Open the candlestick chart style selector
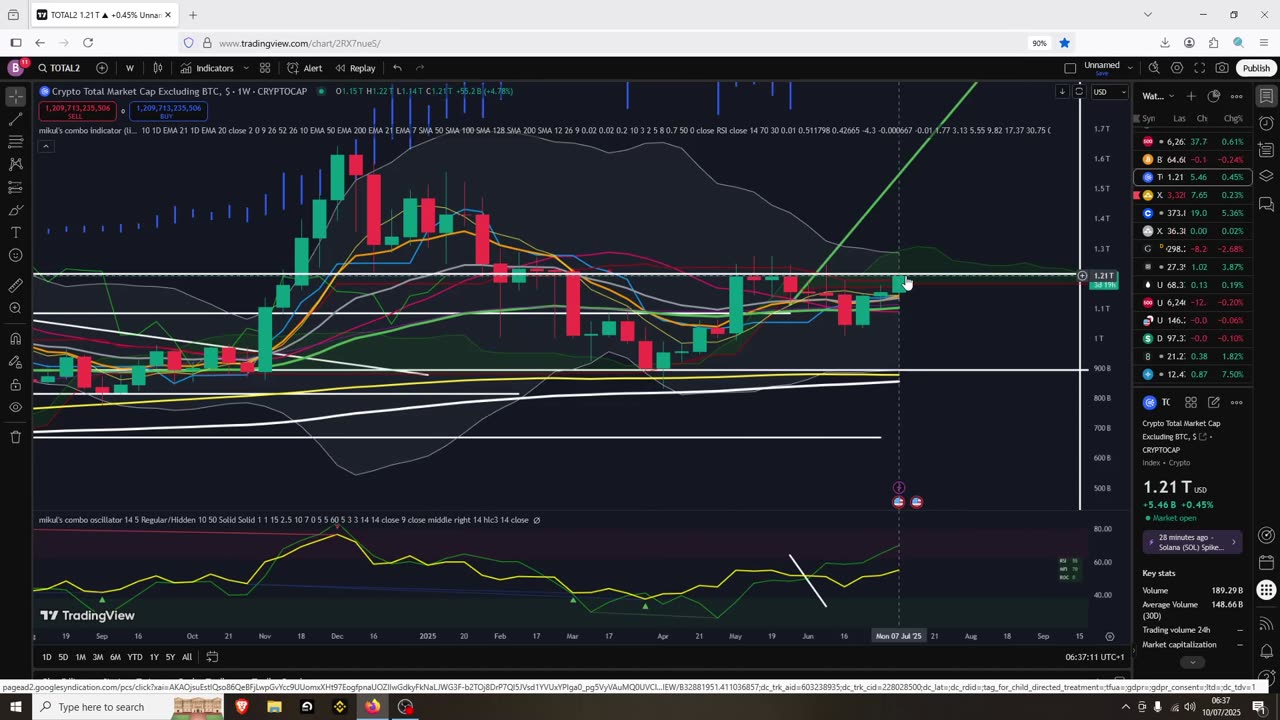This screenshot has width=1280, height=720. [x=158, y=68]
